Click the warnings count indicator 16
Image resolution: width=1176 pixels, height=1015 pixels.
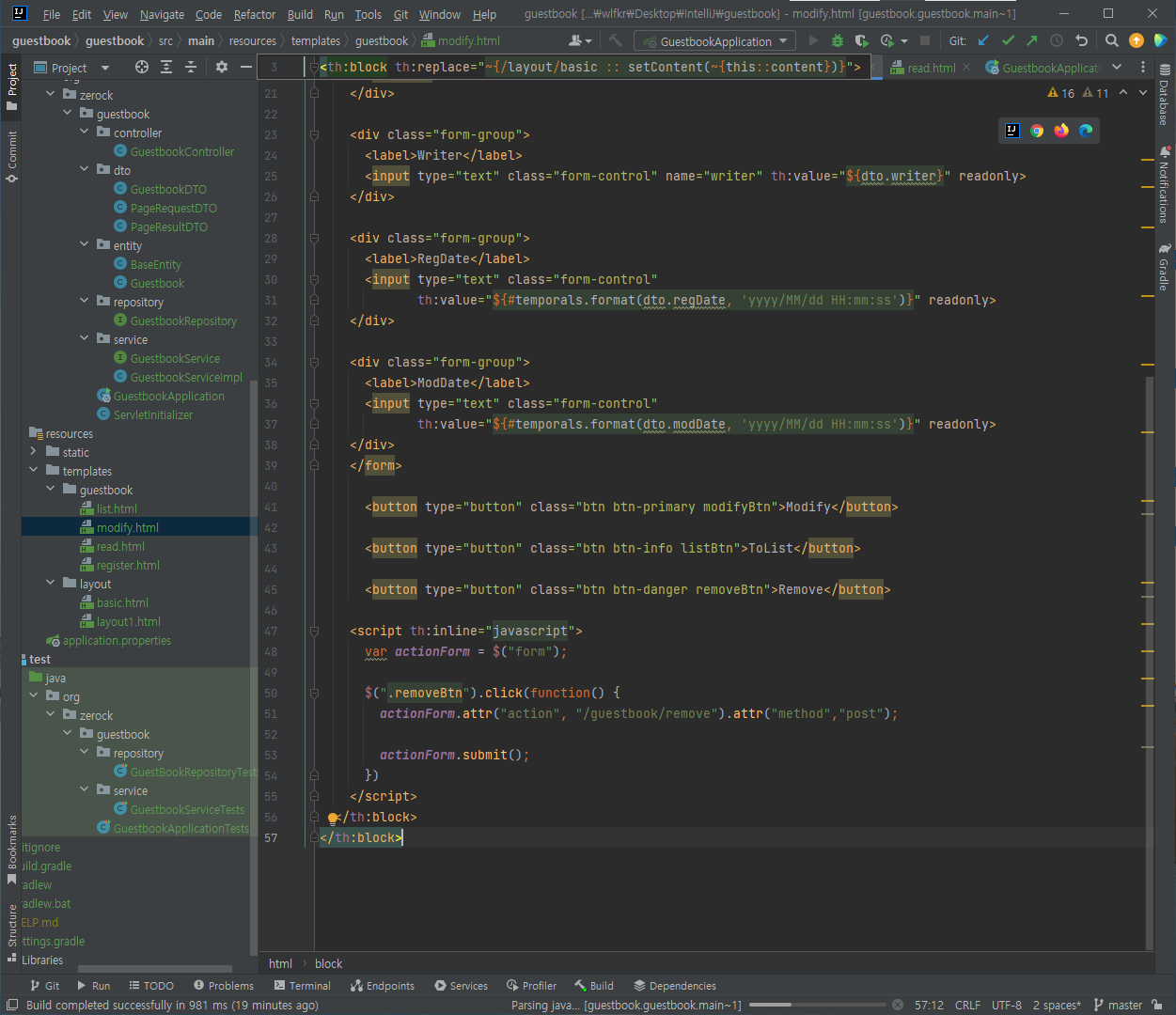pyautogui.click(x=1060, y=93)
